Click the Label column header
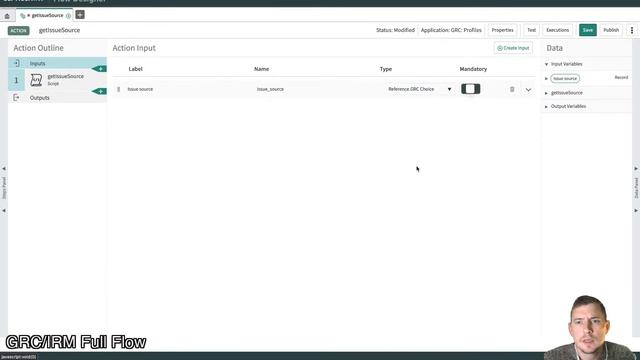 [x=136, y=69]
